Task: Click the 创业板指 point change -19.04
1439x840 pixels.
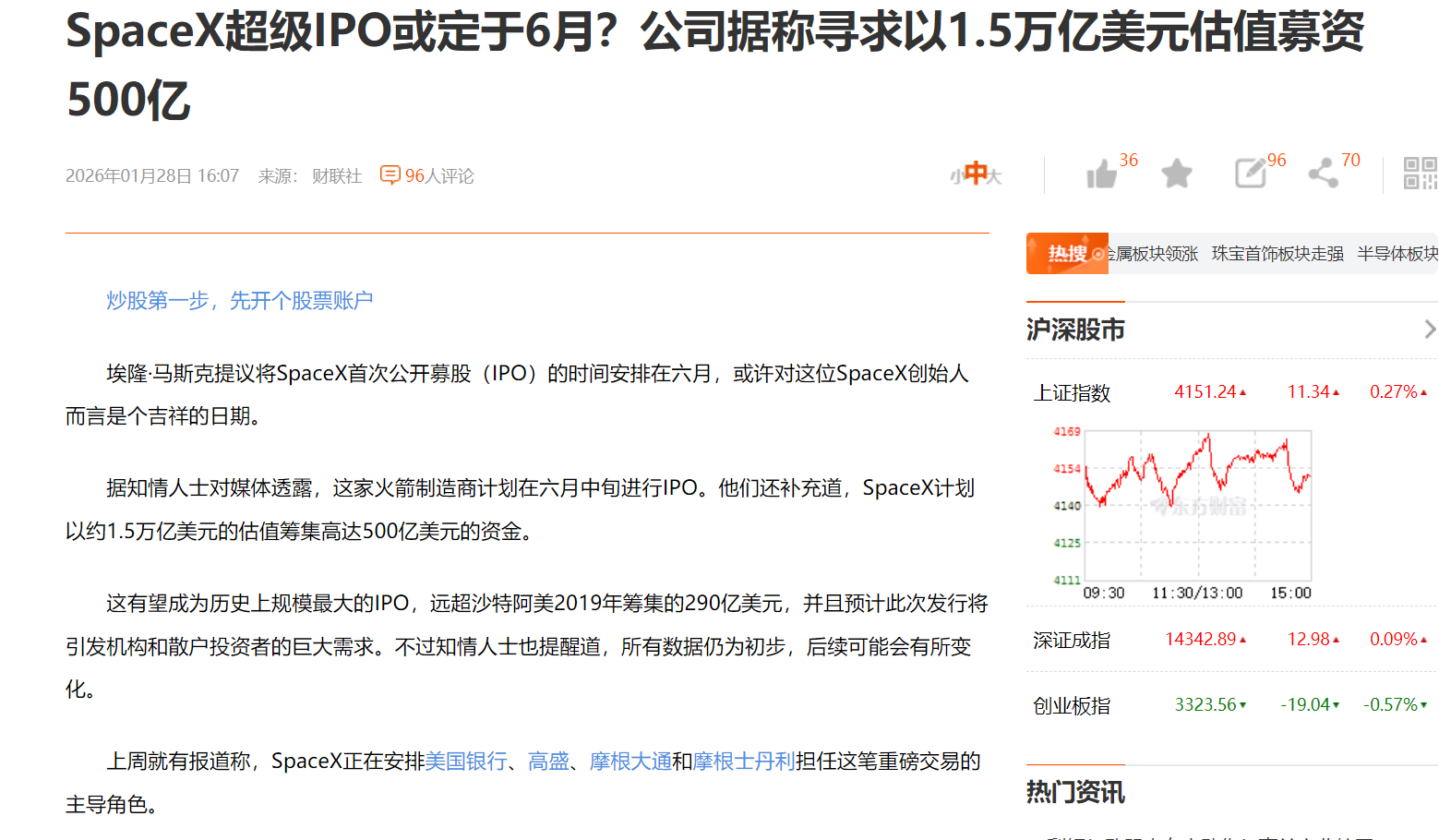Action: (x=1304, y=704)
